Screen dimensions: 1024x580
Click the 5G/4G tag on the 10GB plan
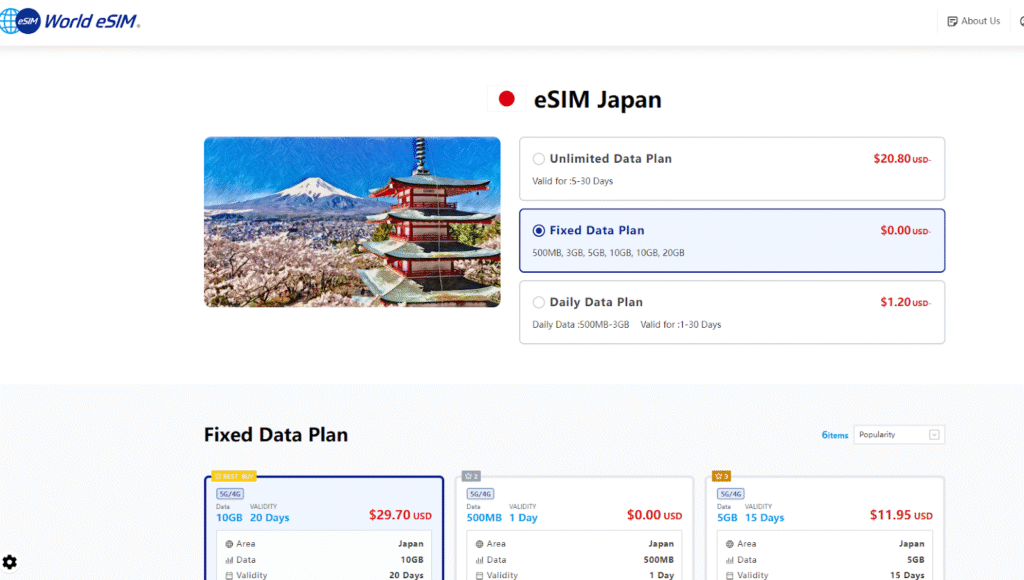pos(229,494)
